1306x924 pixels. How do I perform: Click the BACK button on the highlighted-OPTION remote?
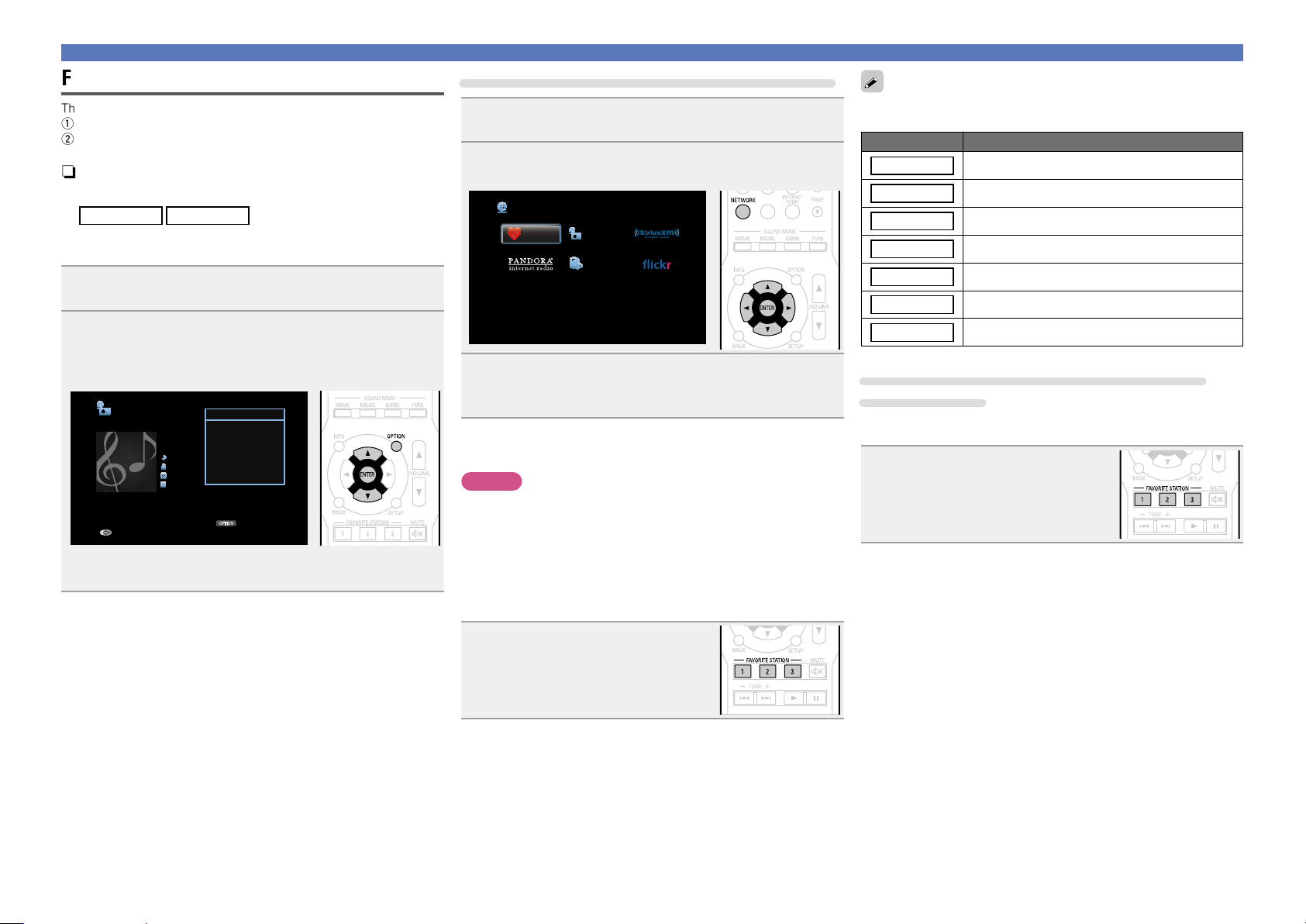339,503
